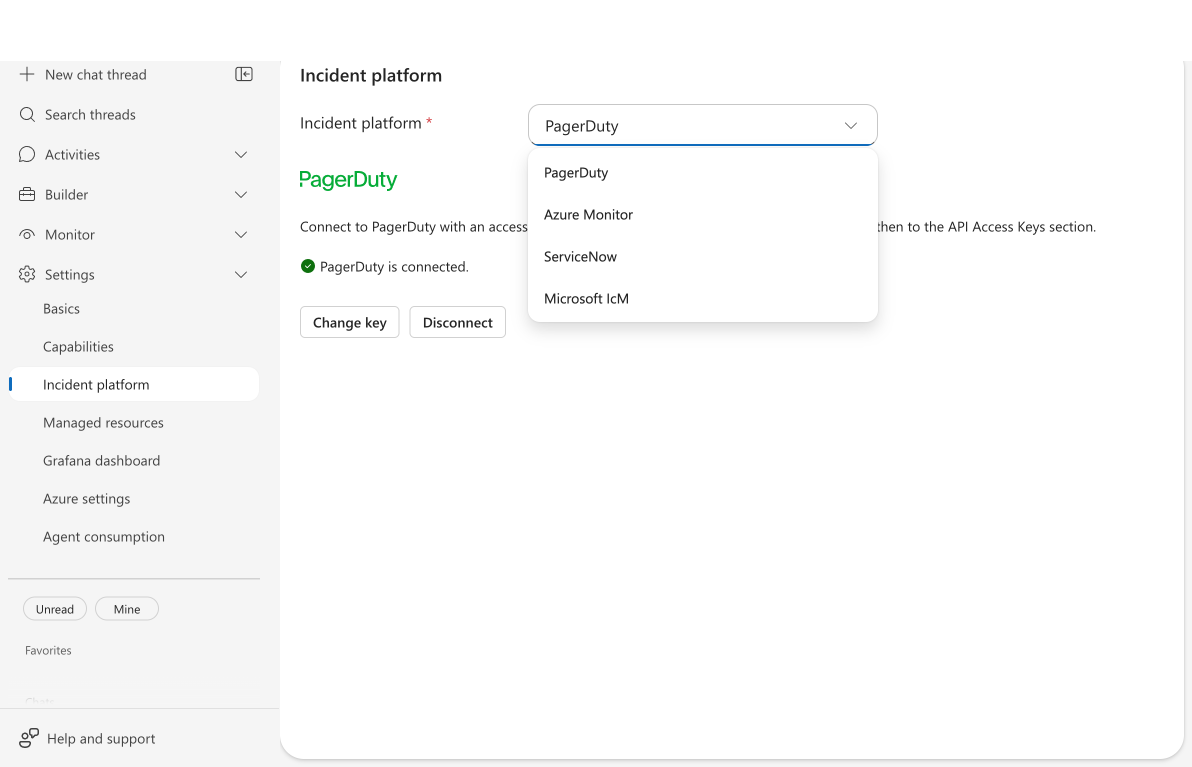The height and width of the screenshot is (767, 1192).
Task: Start a New chat thread
Action: [96, 74]
